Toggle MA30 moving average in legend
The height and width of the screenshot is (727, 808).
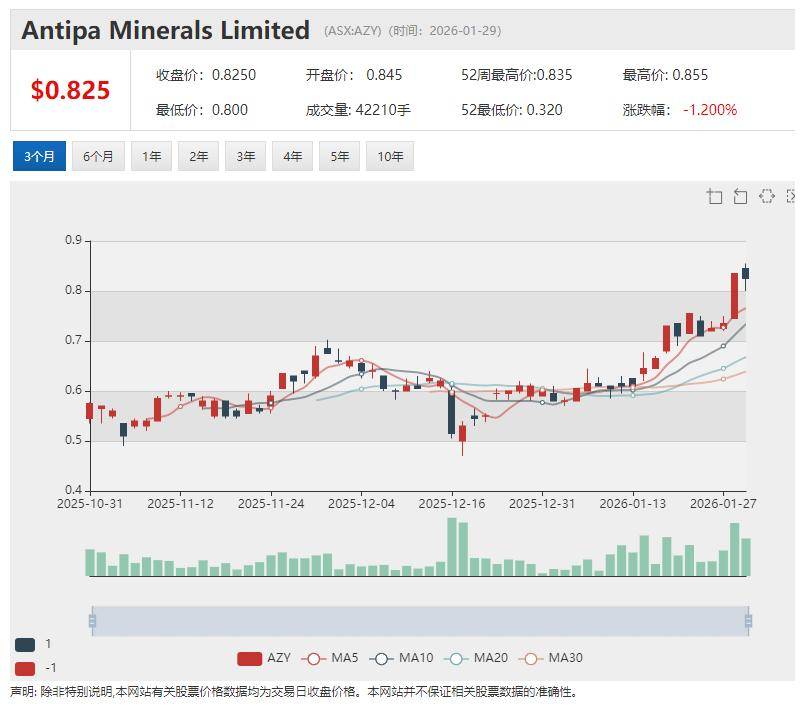551,658
